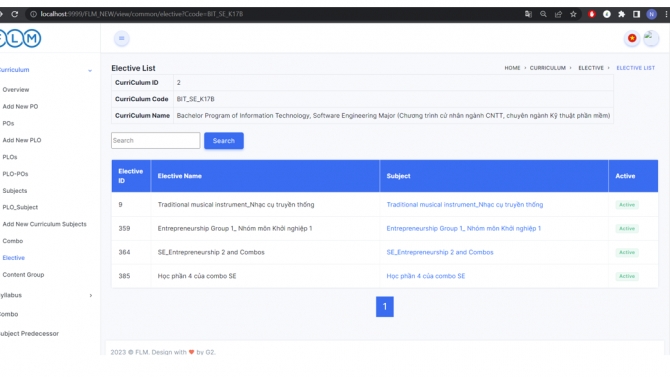Click Active badge for elective 359
The height and width of the screenshot is (377, 670).
627,229
